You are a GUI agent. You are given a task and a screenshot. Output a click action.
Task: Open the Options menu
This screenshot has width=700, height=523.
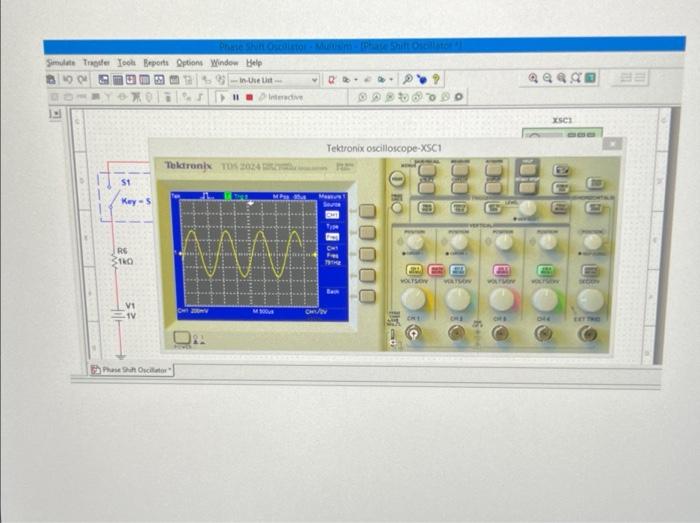tap(189, 62)
